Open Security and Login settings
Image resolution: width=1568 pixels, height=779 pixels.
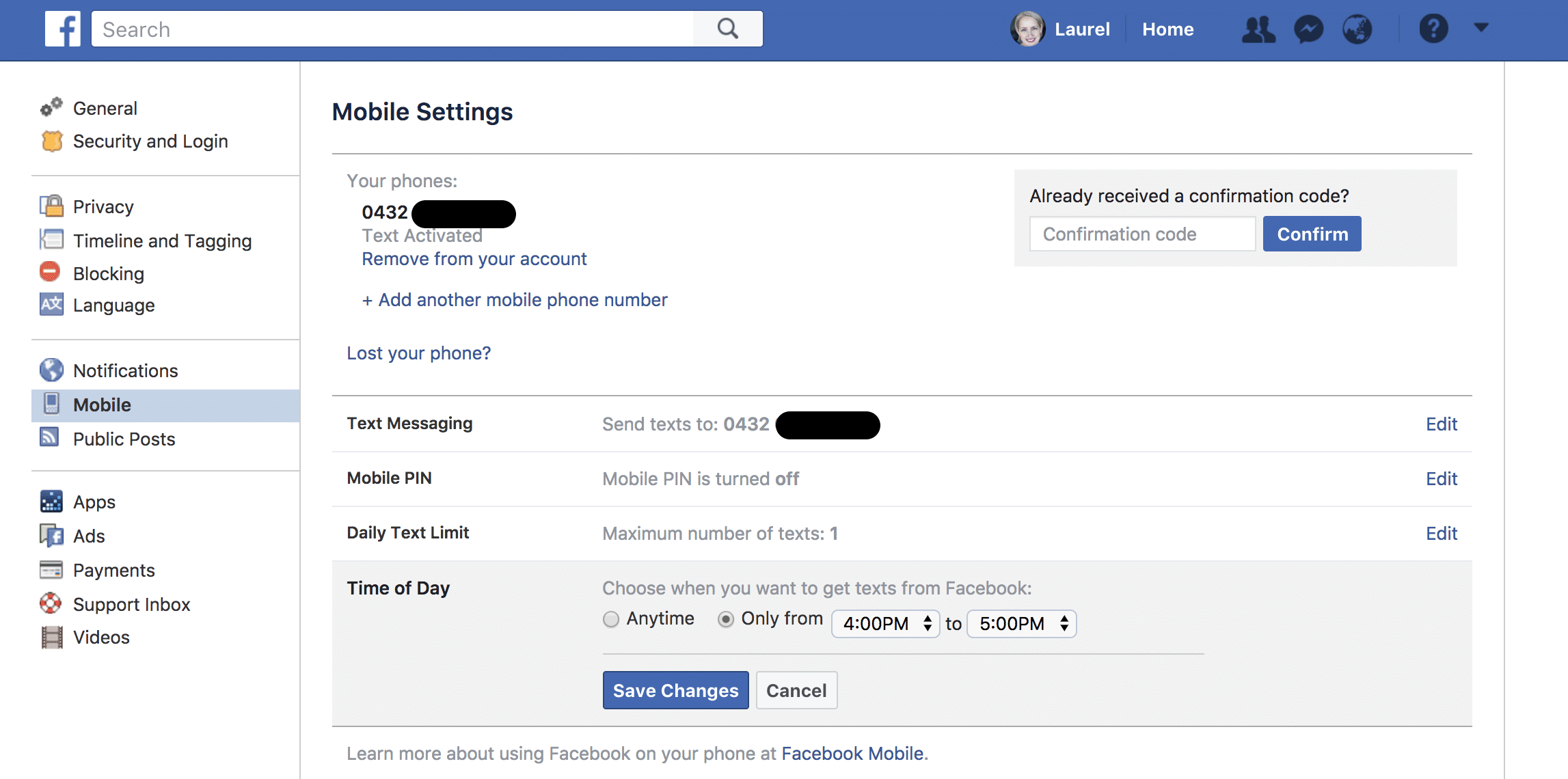point(150,141)
